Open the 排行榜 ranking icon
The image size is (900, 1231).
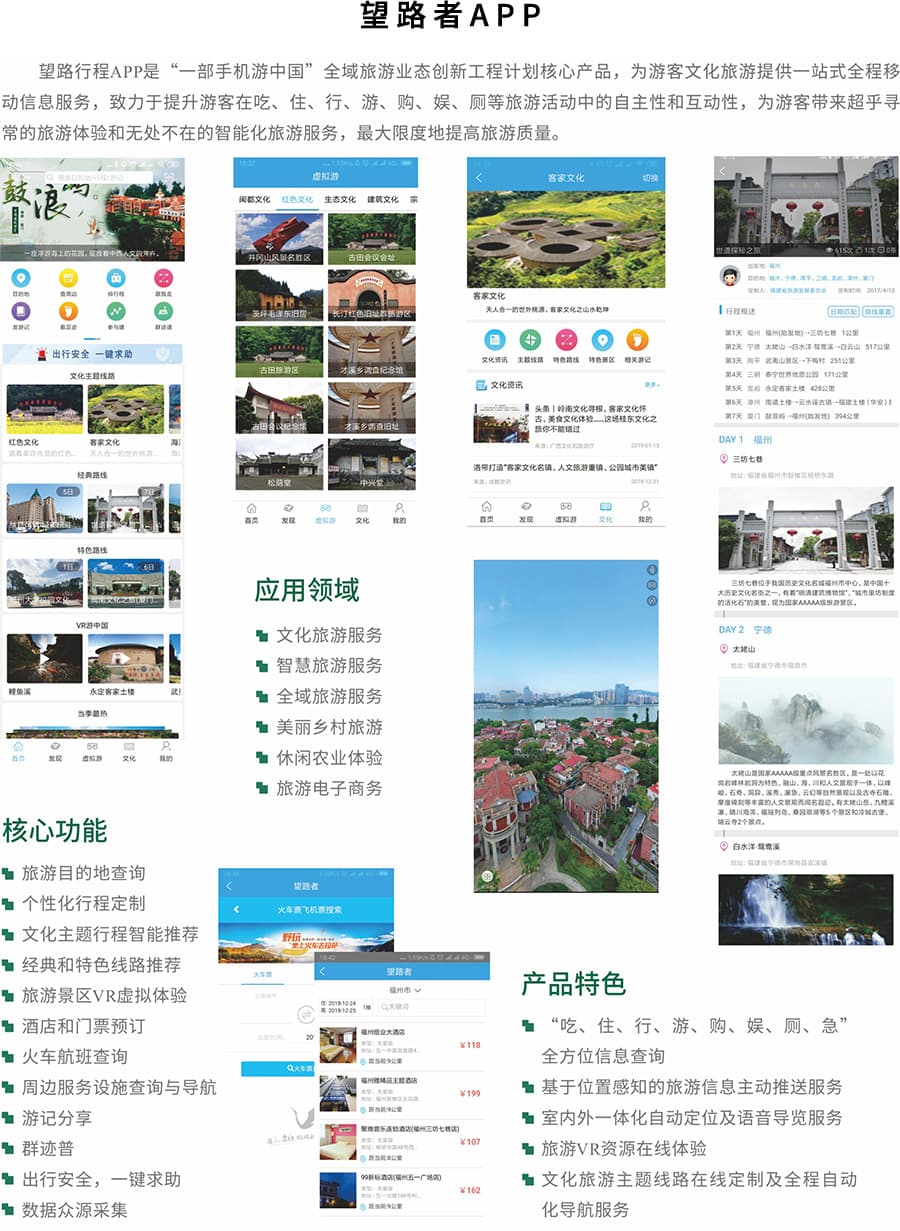[x=116, y=278]
